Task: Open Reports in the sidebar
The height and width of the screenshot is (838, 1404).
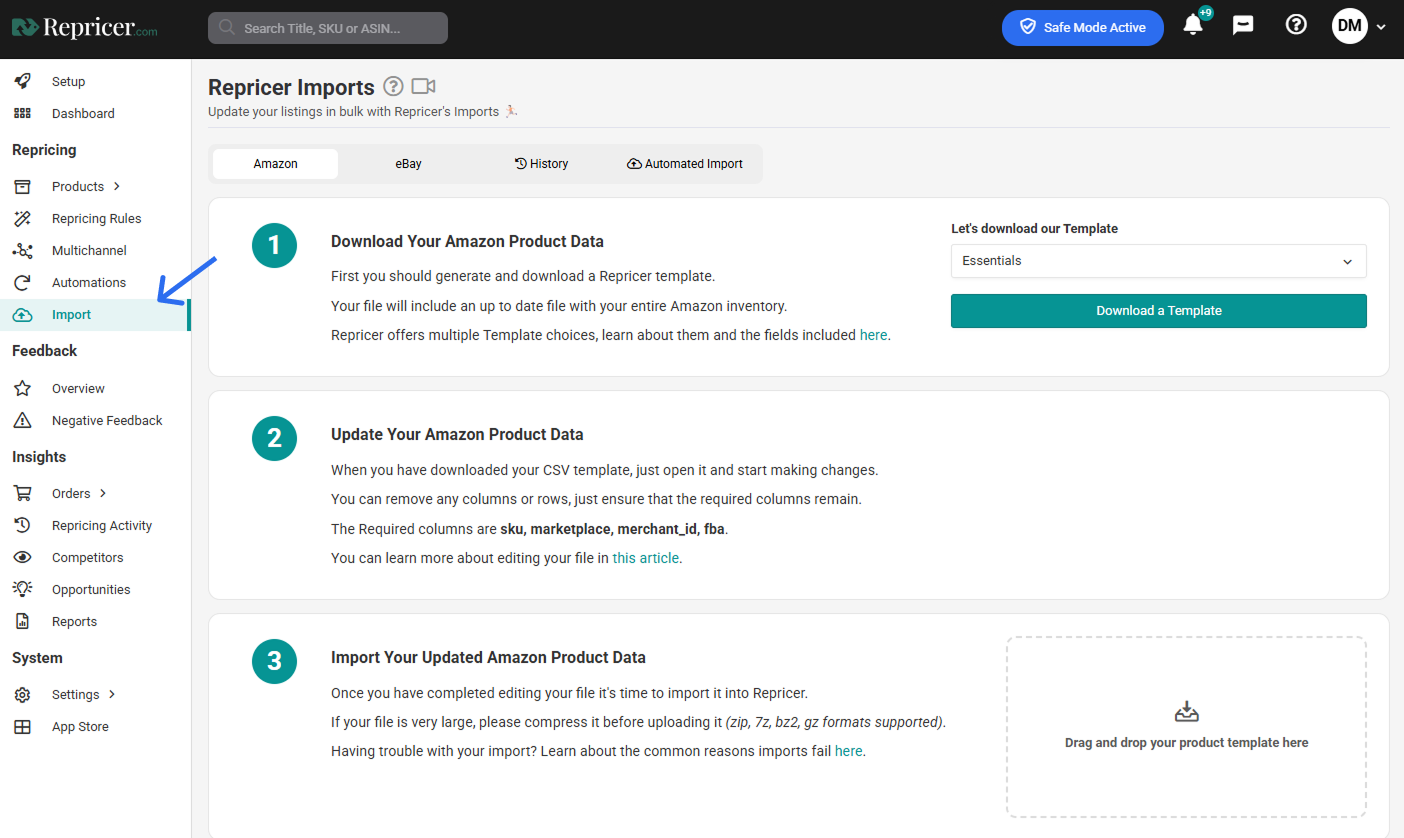Action: 74,621
